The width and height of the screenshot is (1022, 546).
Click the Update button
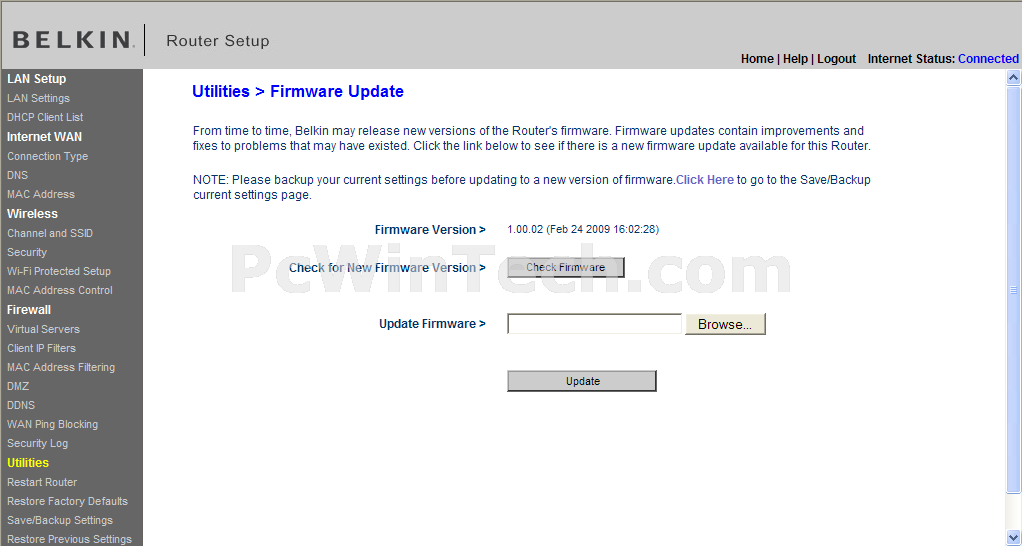582,381
